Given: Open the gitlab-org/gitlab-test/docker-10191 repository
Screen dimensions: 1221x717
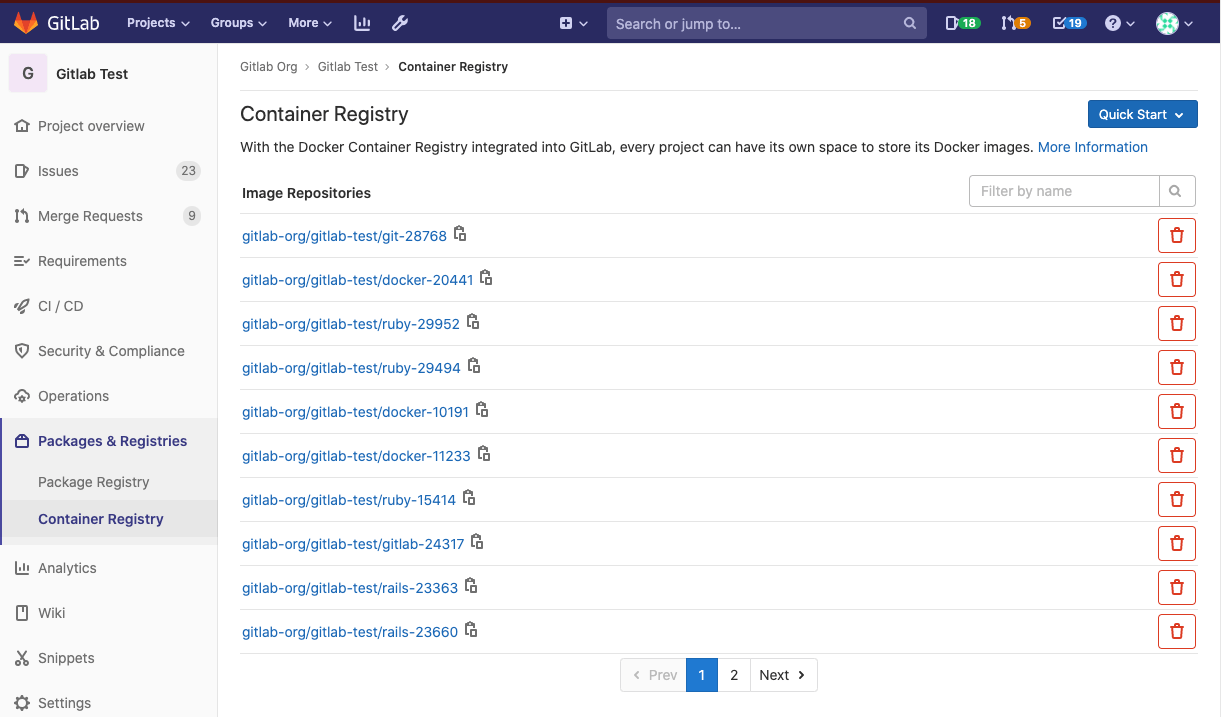Looking at the screenshot, I should point(355,411).
